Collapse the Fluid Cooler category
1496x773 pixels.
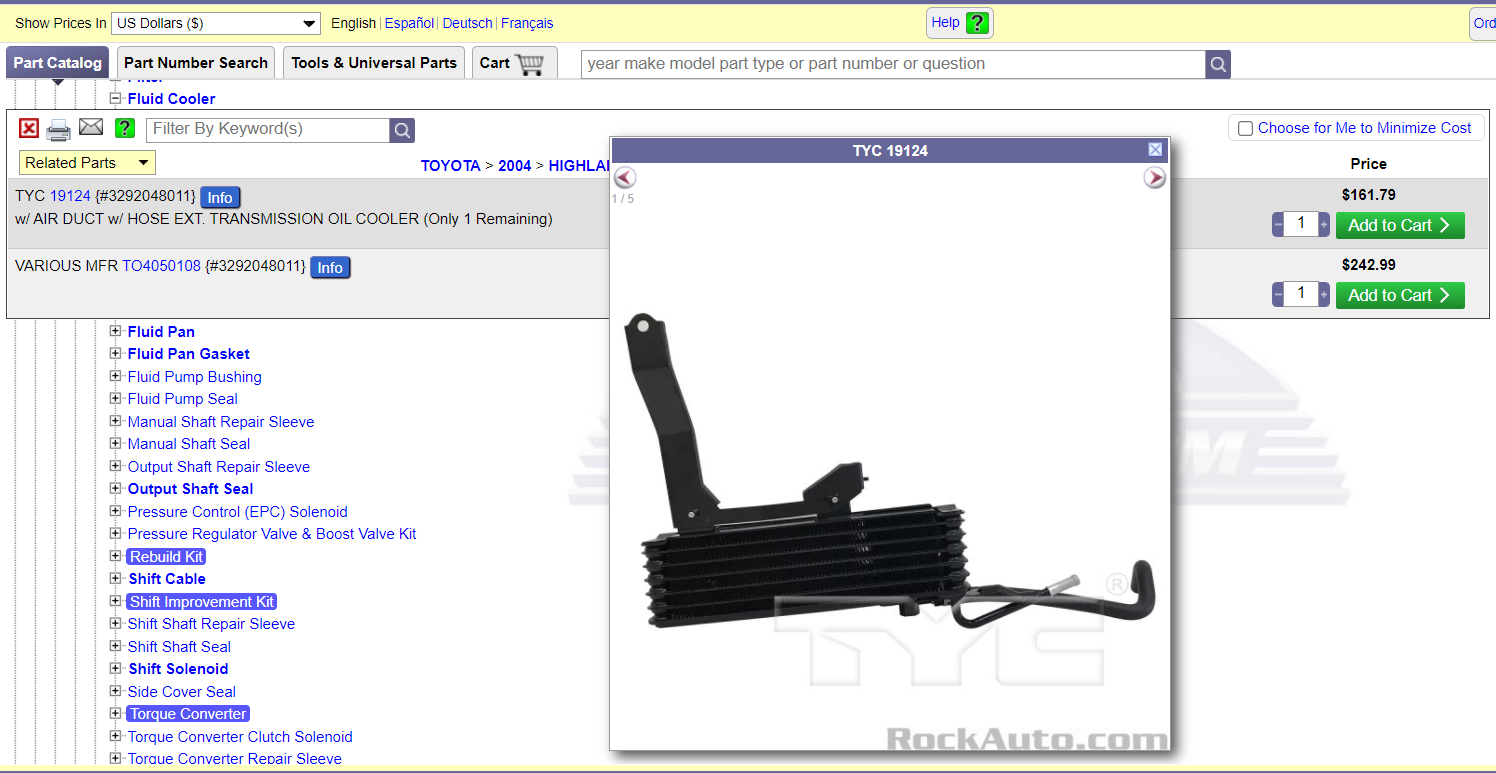pyautogui.click(x=115, y=99)
